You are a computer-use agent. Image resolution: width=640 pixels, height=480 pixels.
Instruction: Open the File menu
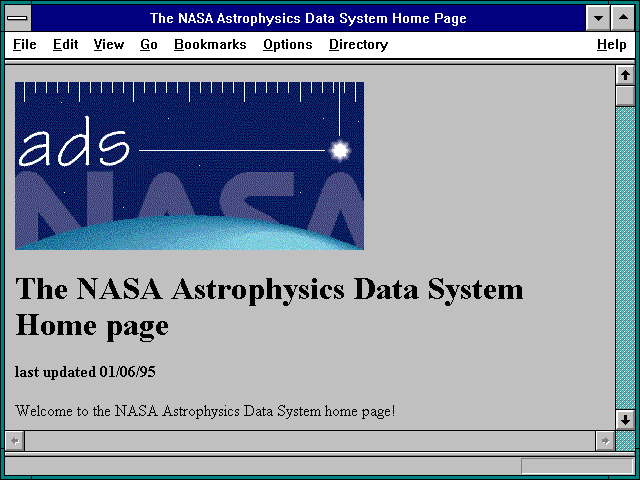[x=24, y=44]
